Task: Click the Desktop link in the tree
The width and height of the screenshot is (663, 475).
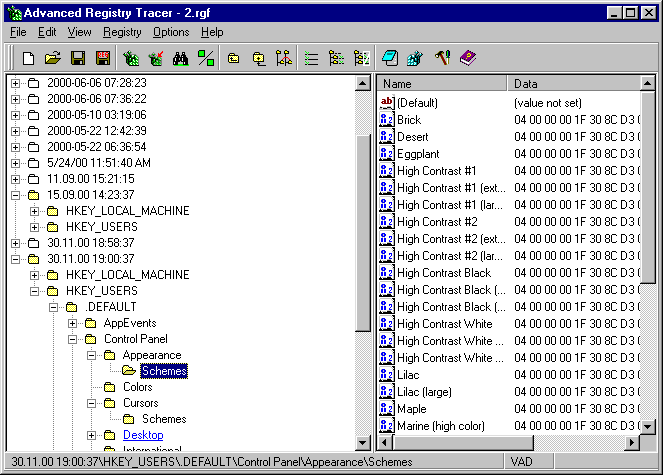Action: (x=141, y=435)
